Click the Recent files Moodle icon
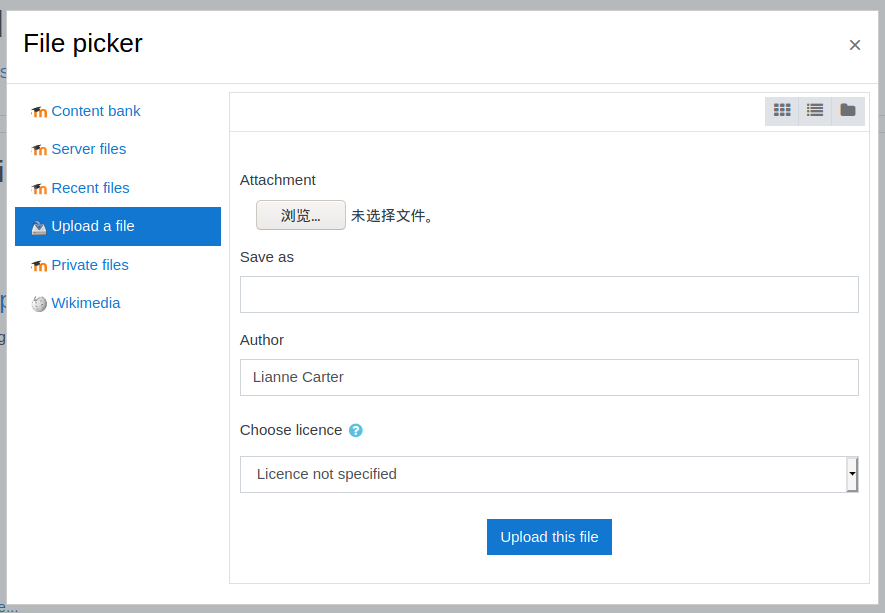This screenshot has height=613, width=885. point(39,189)
